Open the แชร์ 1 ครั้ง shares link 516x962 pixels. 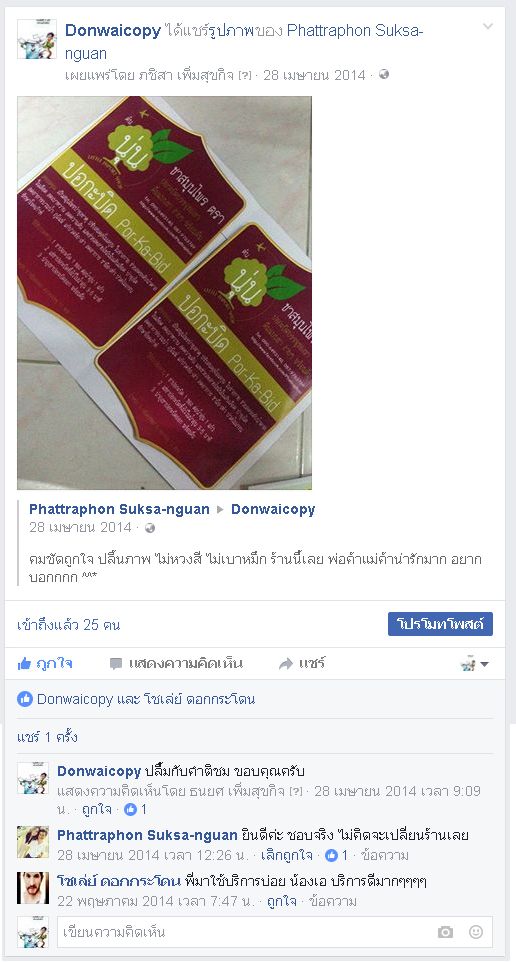(x=47, y=737)
